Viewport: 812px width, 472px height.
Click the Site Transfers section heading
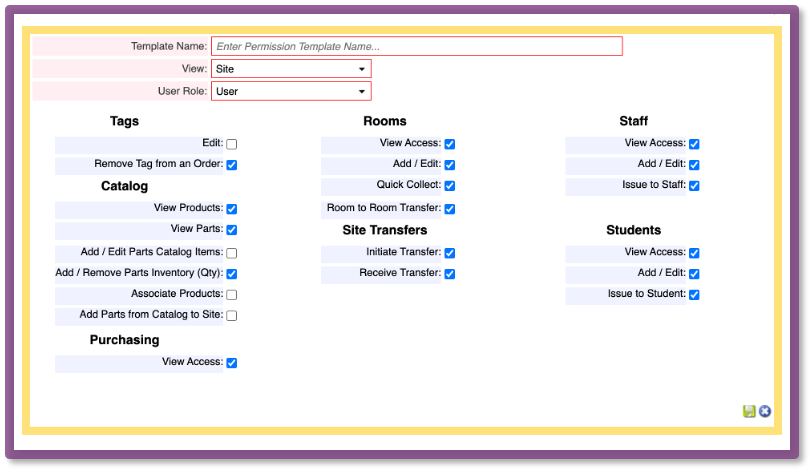tap(385, 230)
